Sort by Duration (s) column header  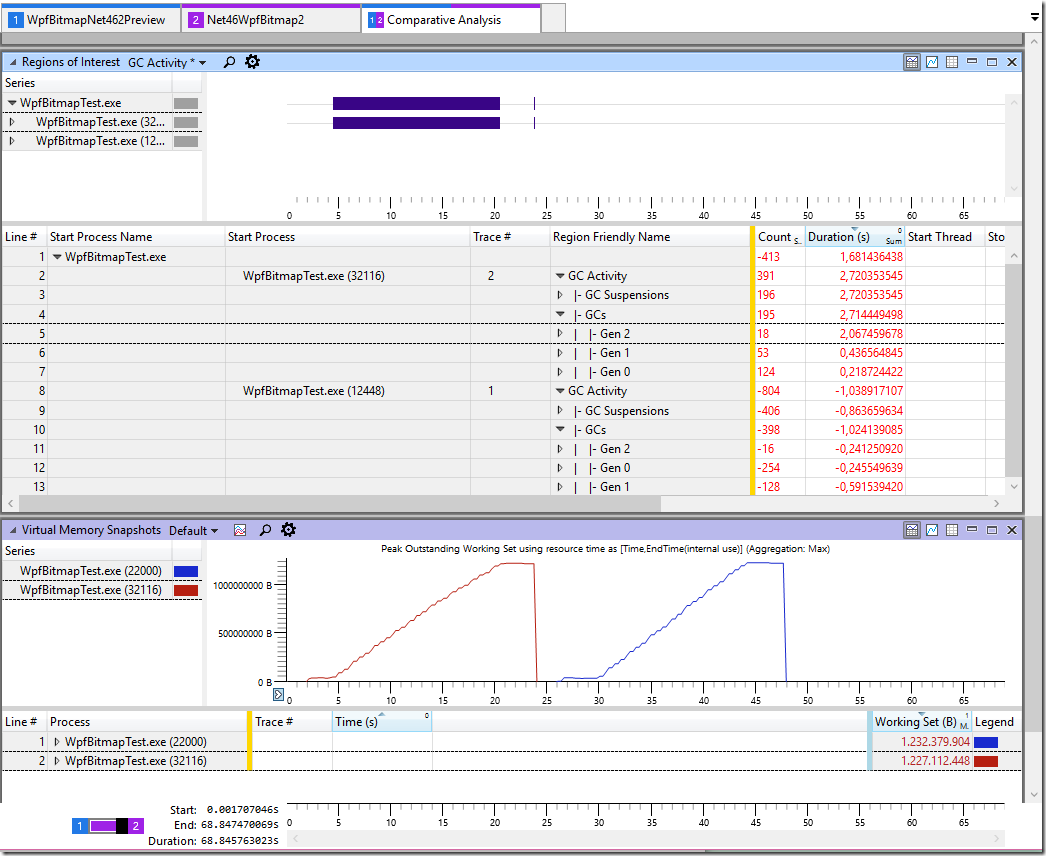(x=855, y=237)
